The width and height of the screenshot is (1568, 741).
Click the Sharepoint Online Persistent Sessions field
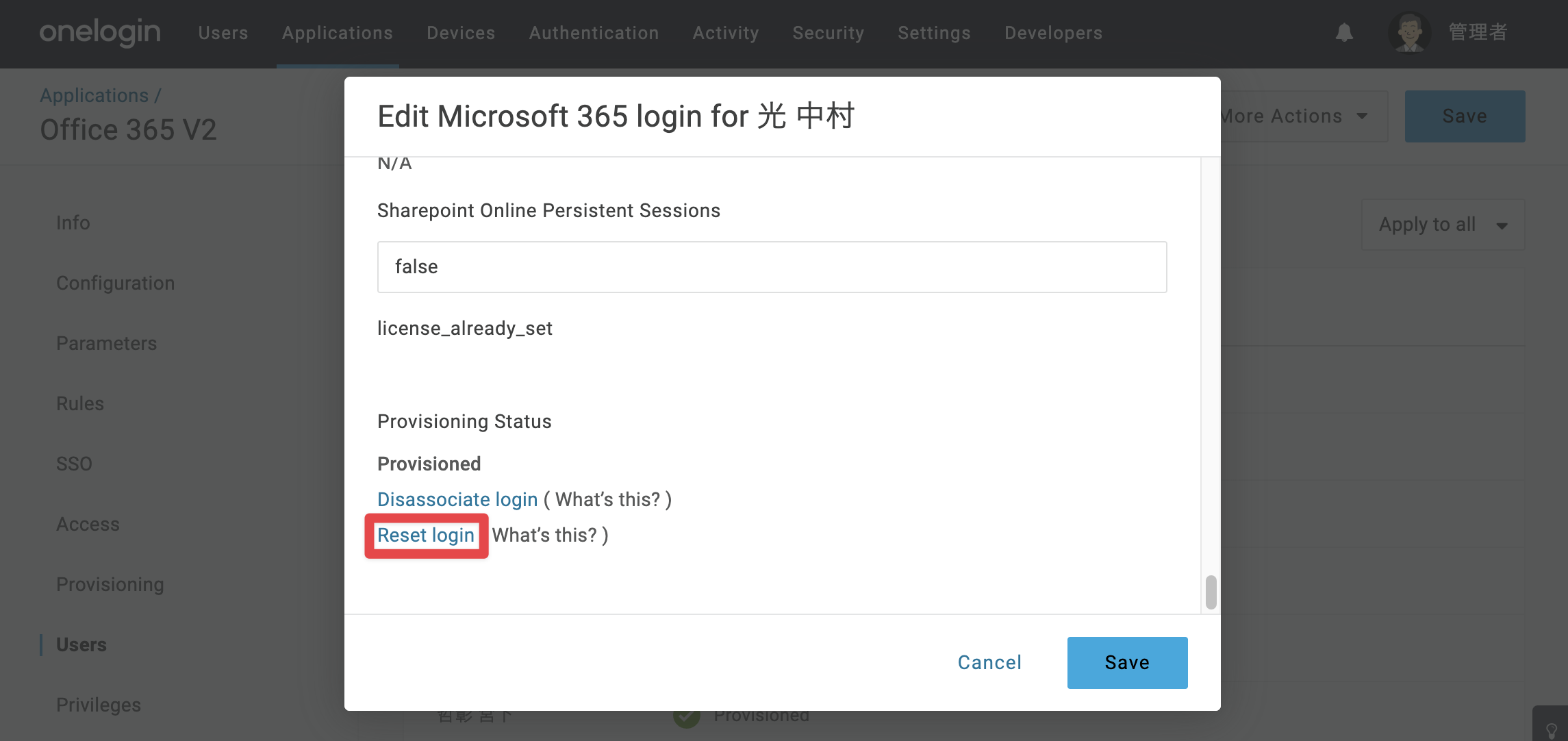(x=772, y=267)
